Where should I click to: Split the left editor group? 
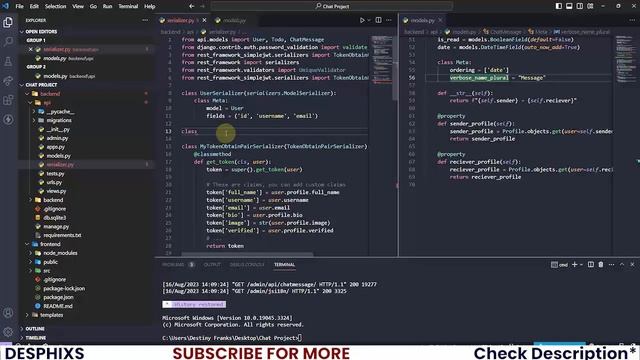coord(378,20)
